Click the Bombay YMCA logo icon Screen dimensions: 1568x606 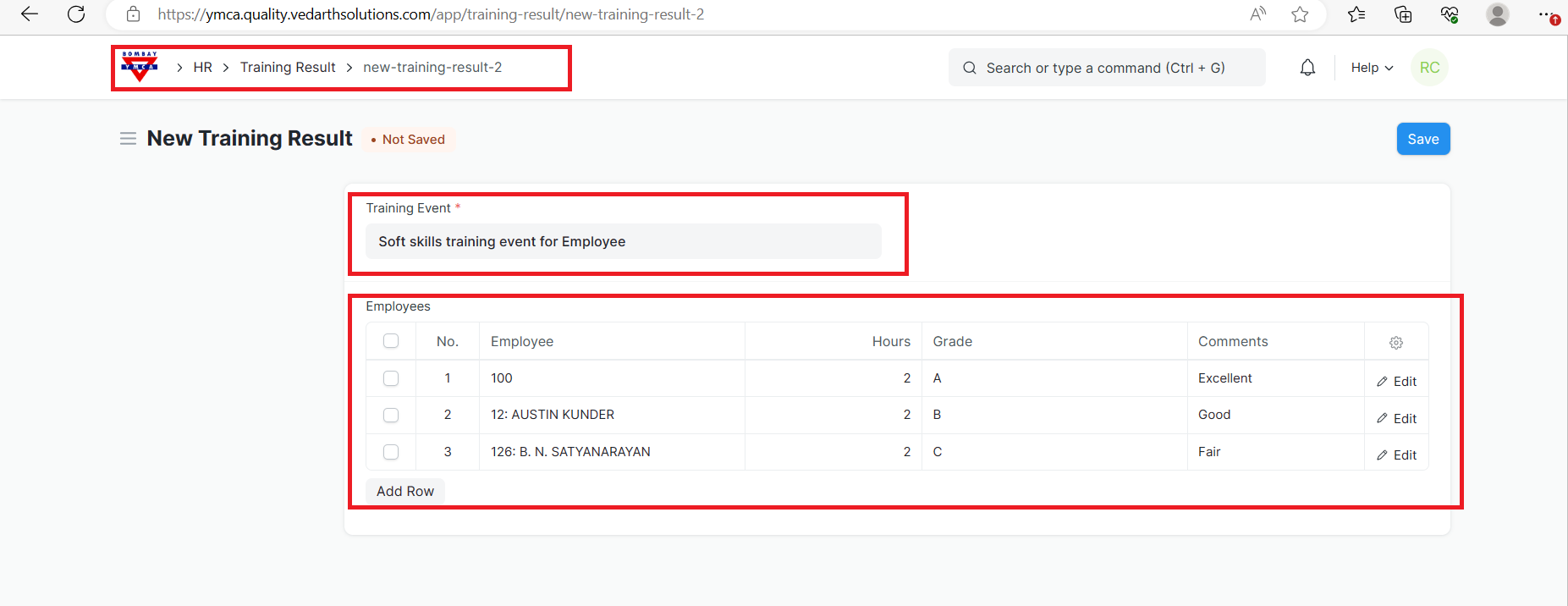(140, 67)
